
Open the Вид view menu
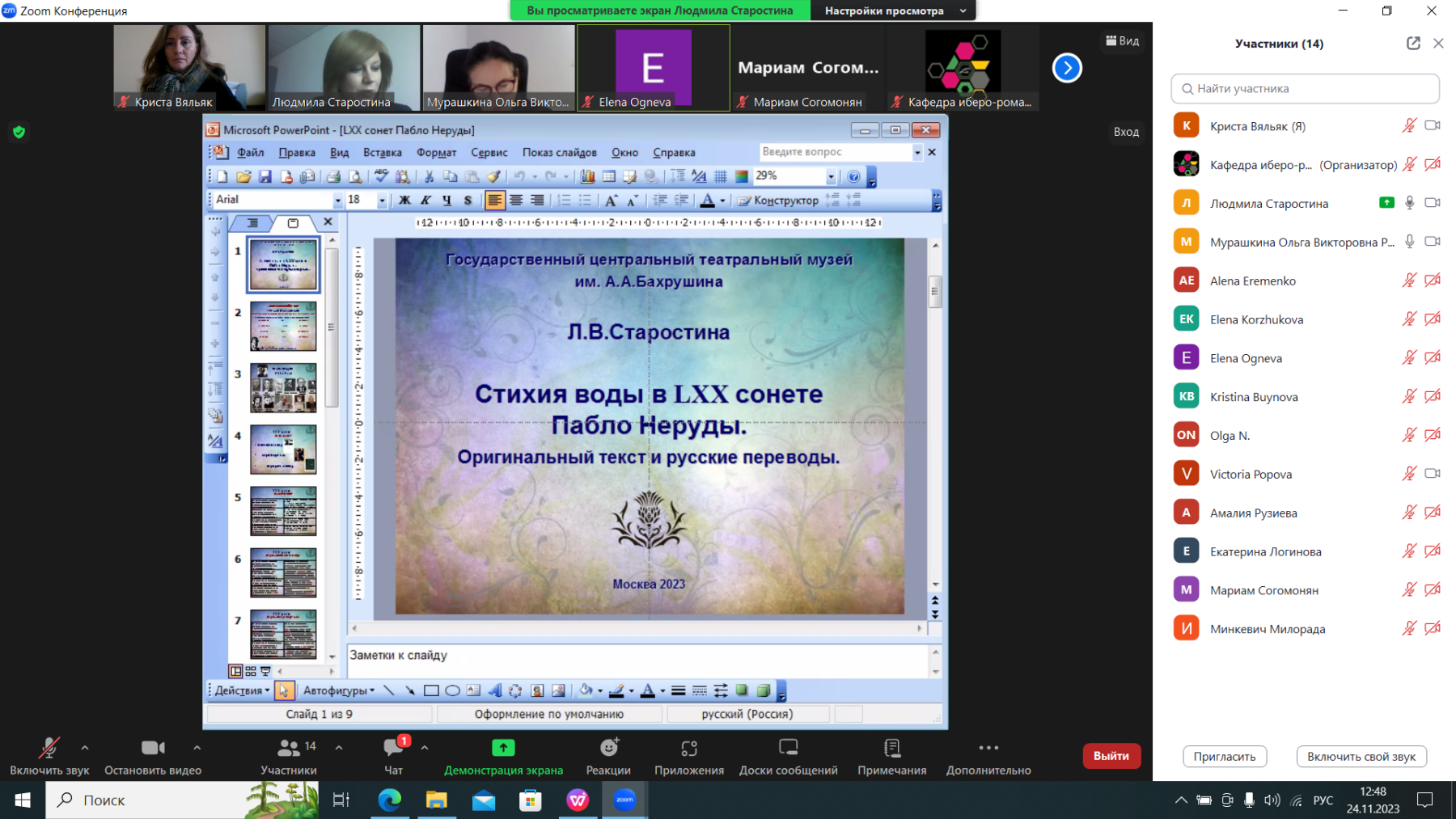(x=1123, y=40)
